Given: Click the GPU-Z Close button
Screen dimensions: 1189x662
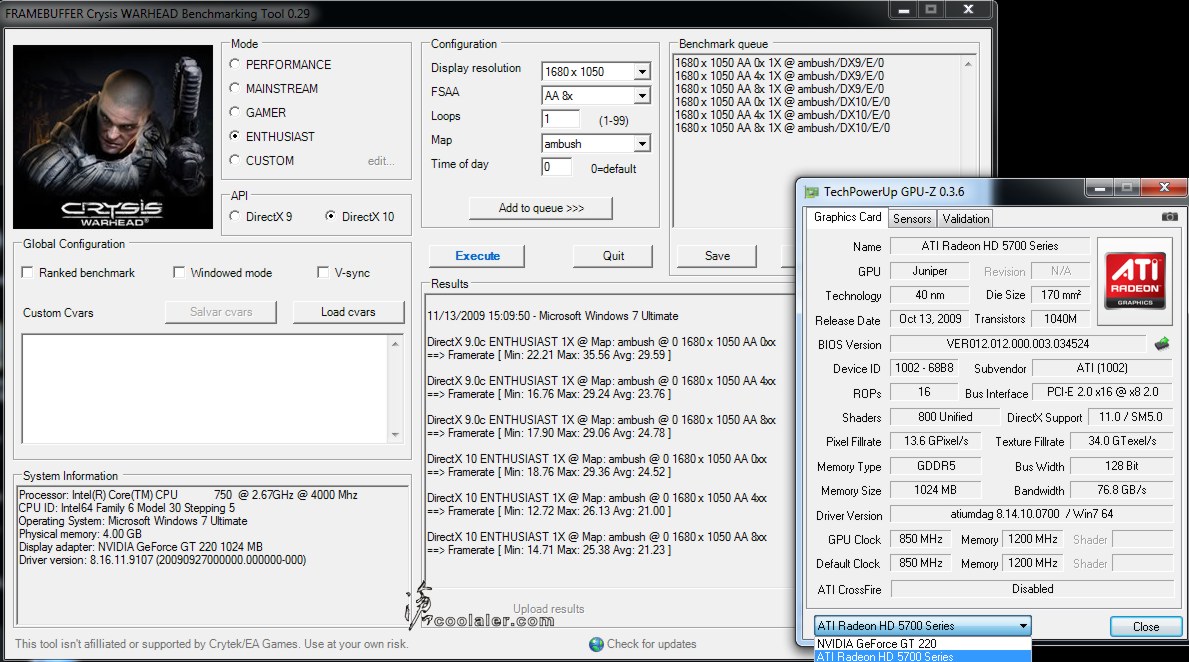Looking at the screenshot, I should click(x=1146, y=626).
